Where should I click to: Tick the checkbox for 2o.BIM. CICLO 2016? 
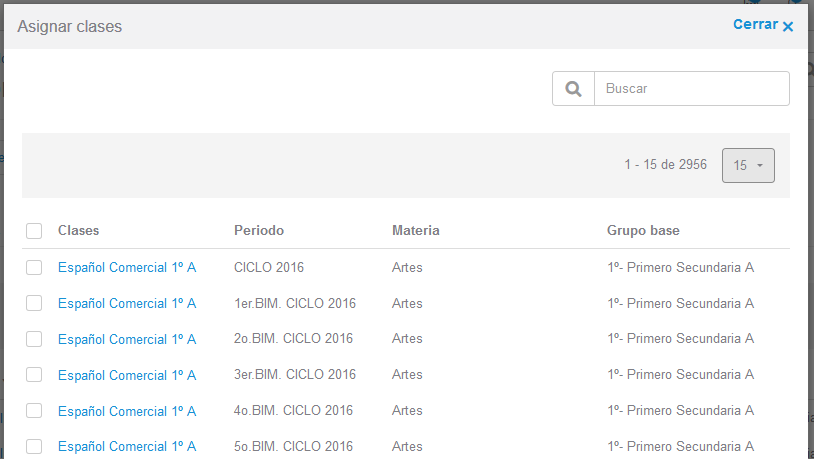pos(34,339)
